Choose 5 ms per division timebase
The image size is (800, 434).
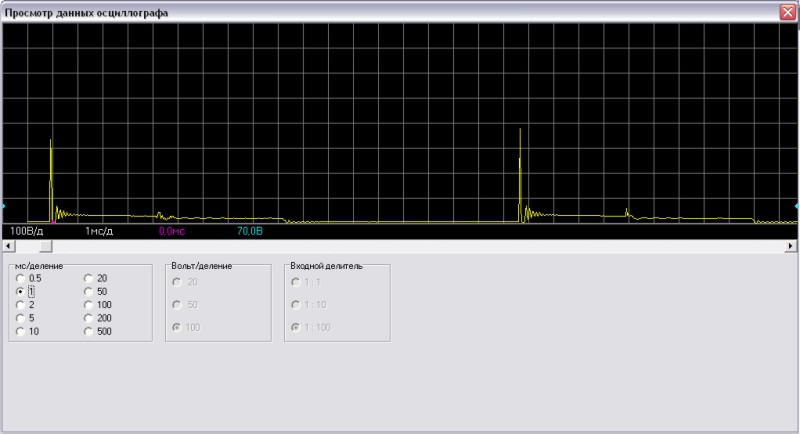tap(20, 318)
